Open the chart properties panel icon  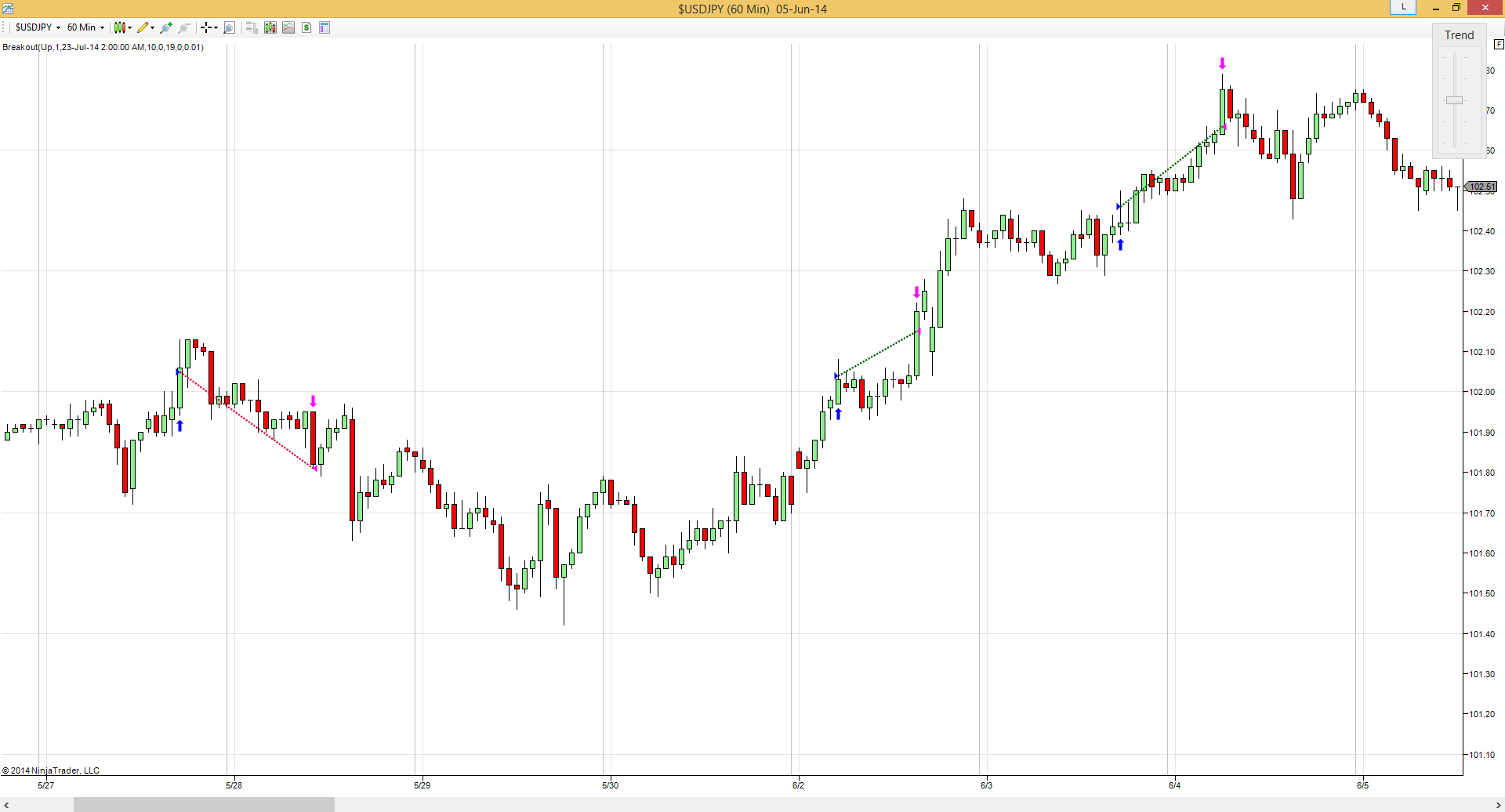[x=325, y=27]
